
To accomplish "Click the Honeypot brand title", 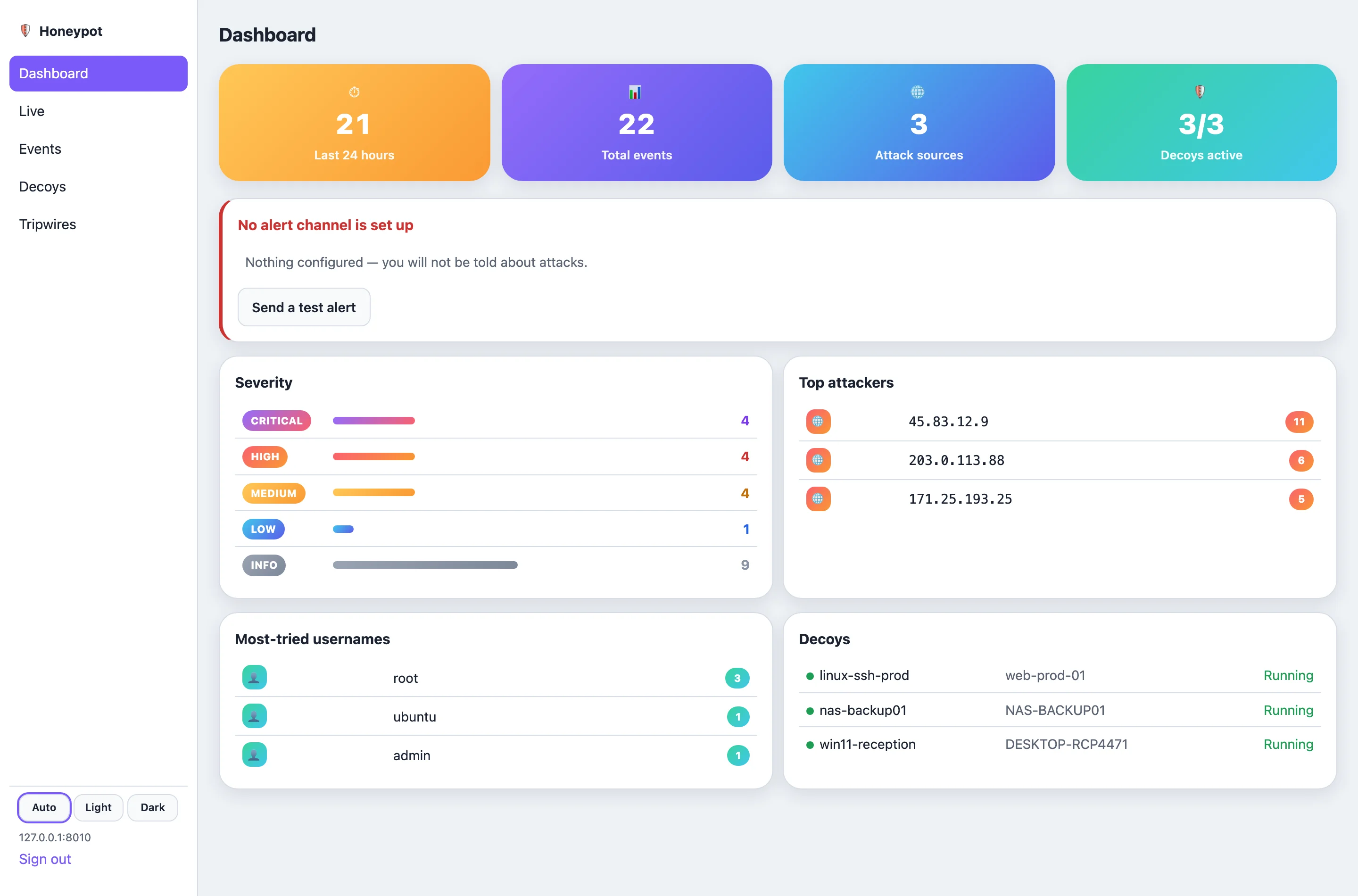I will pos(71,31).
